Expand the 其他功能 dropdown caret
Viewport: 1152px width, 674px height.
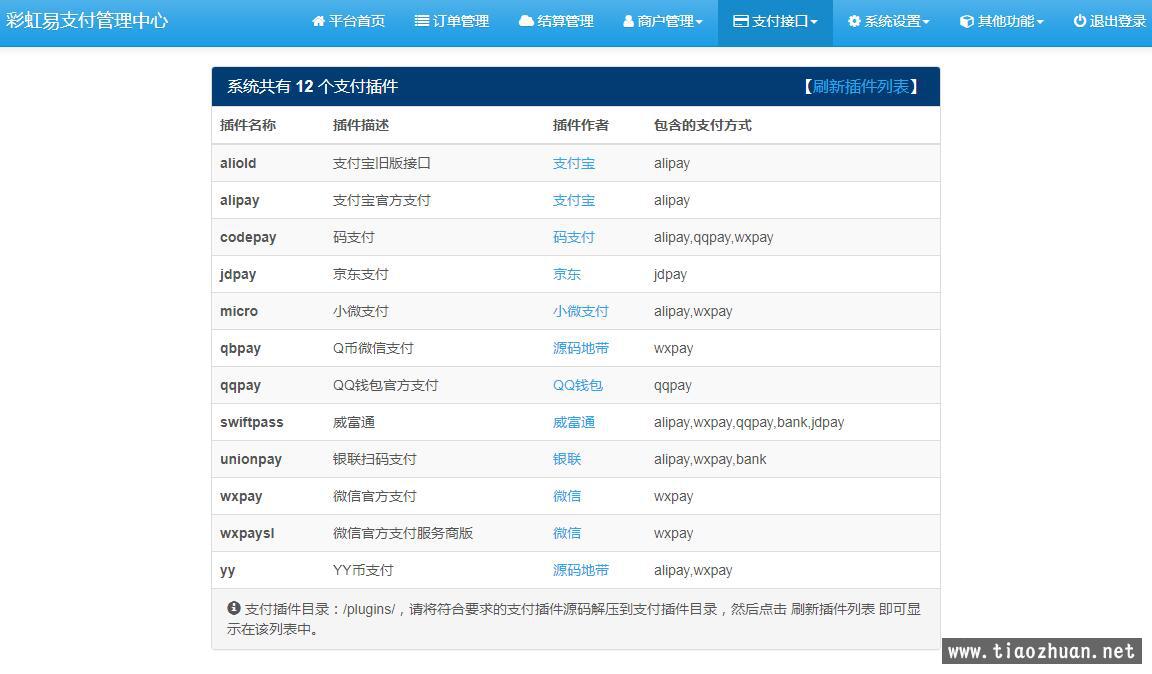coord(1040,23)
